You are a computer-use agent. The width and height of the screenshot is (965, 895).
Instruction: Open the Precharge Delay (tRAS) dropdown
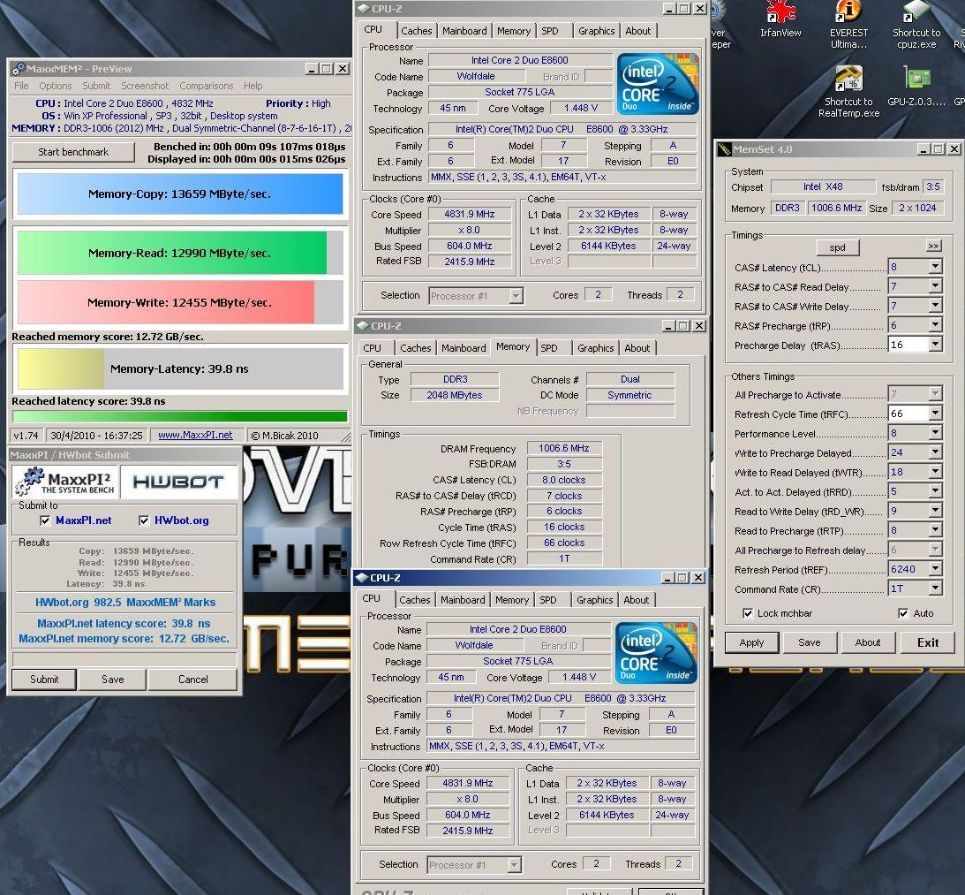[935, 344]
